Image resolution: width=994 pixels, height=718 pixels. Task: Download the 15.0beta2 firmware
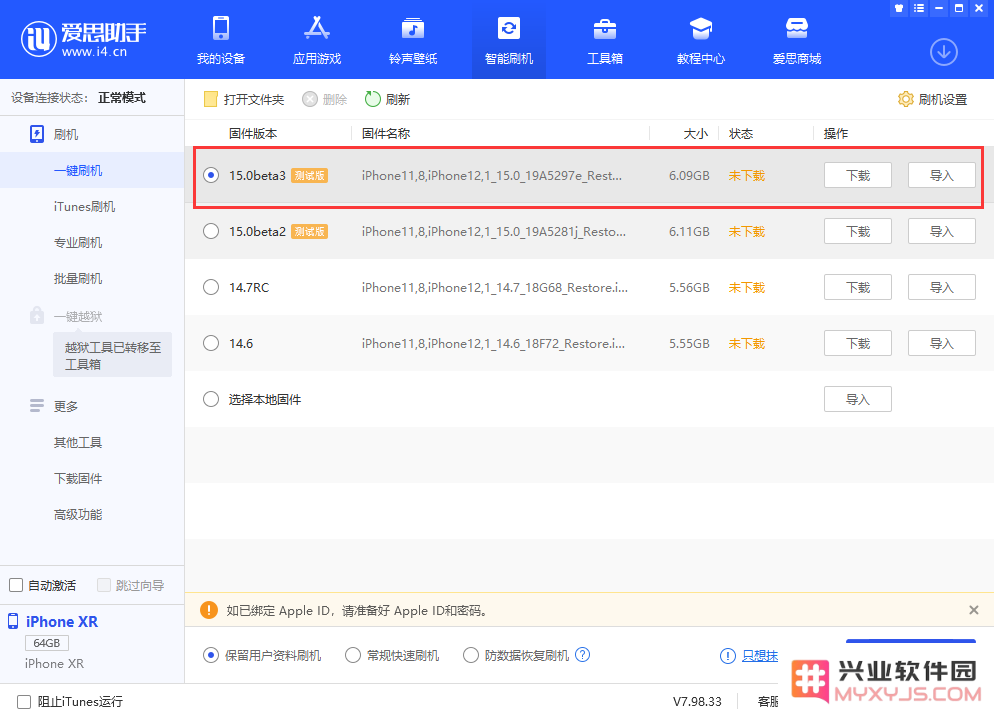click(858, 231)
